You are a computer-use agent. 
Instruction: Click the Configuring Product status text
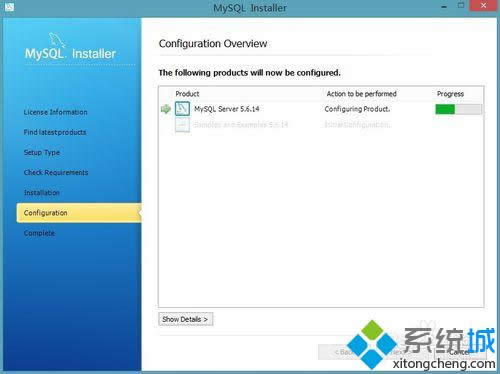[357, 109]
